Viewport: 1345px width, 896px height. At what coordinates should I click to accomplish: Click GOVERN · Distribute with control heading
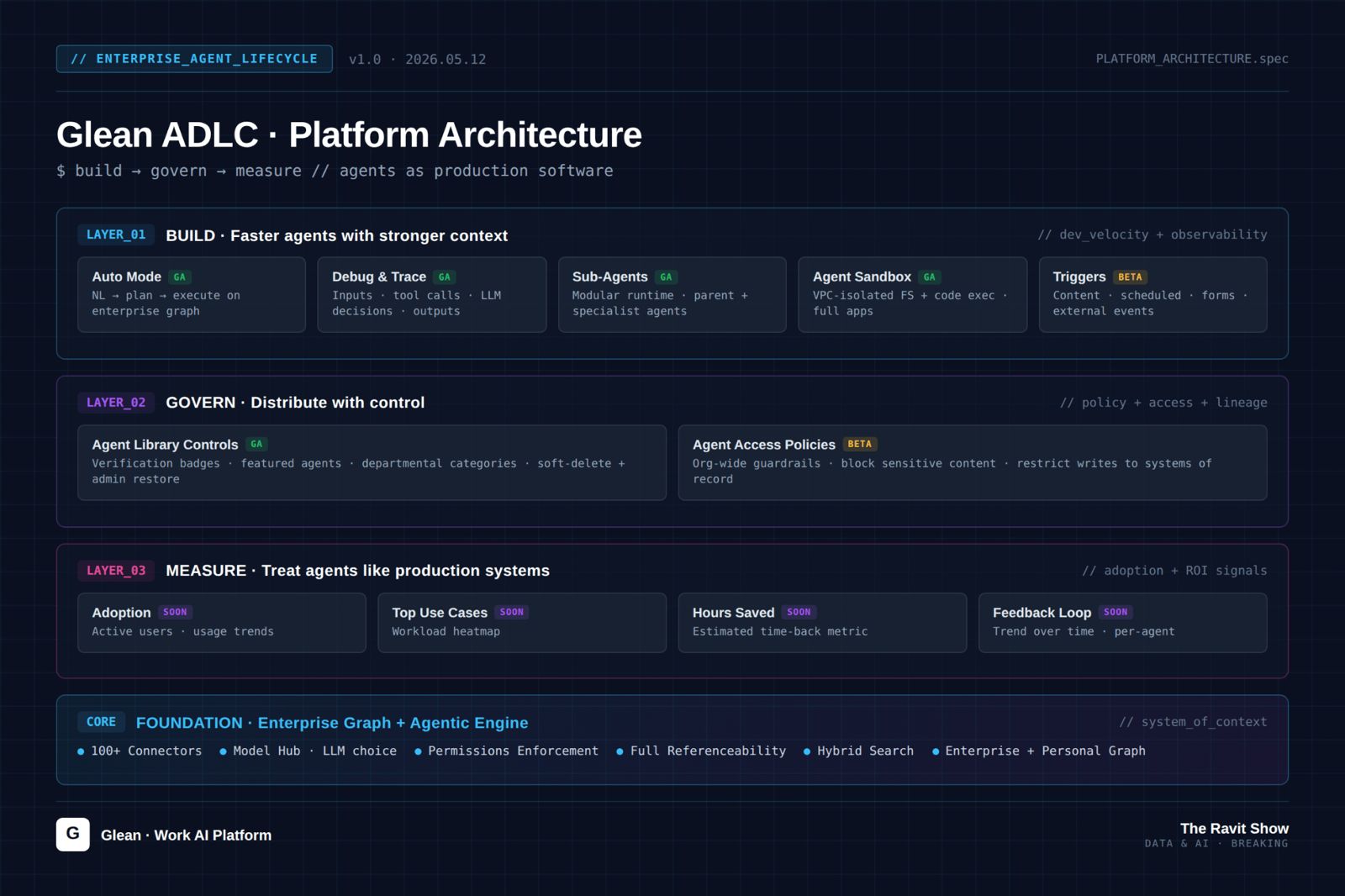[x=295, y=403]
